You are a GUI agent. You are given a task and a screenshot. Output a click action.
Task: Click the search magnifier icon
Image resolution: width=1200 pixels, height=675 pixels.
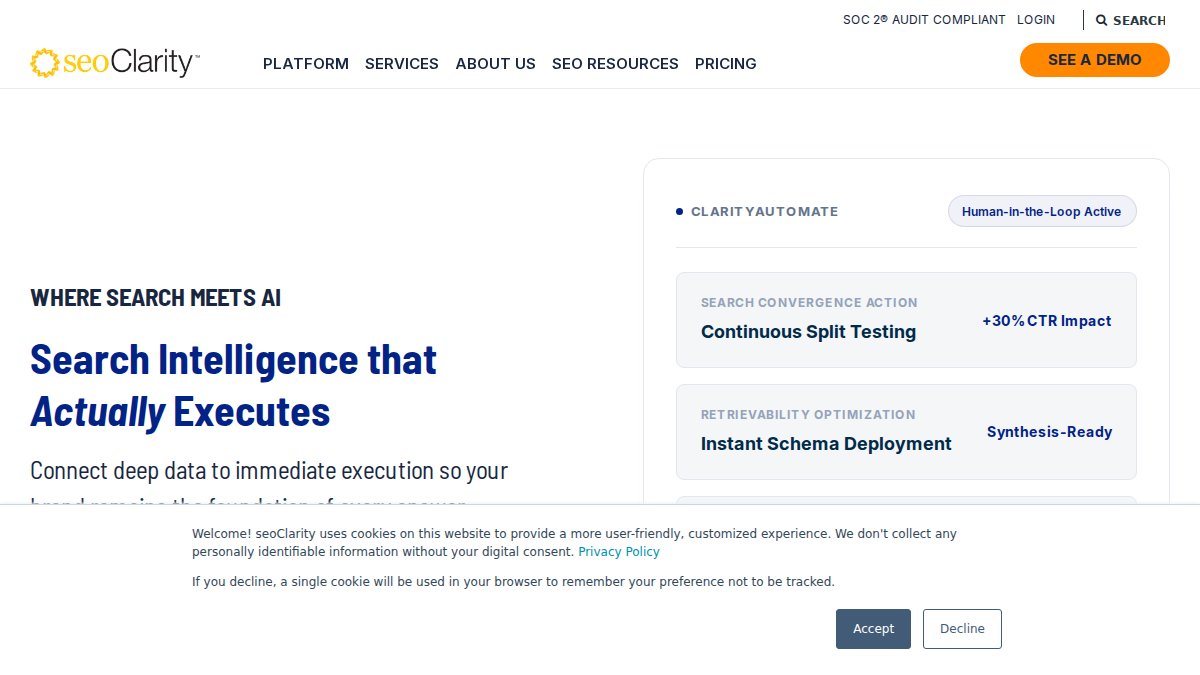1101,20
